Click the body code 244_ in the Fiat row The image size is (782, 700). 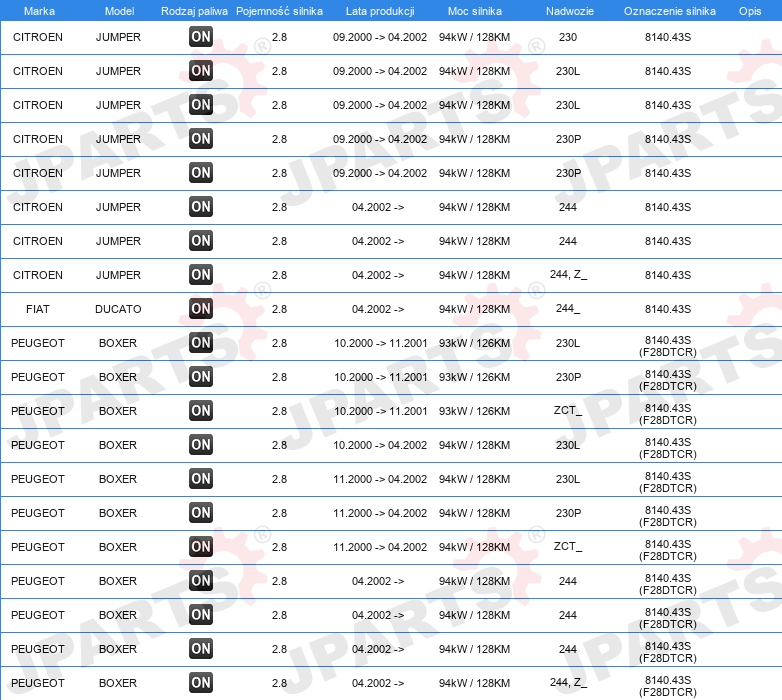click(x=568, y=309)
